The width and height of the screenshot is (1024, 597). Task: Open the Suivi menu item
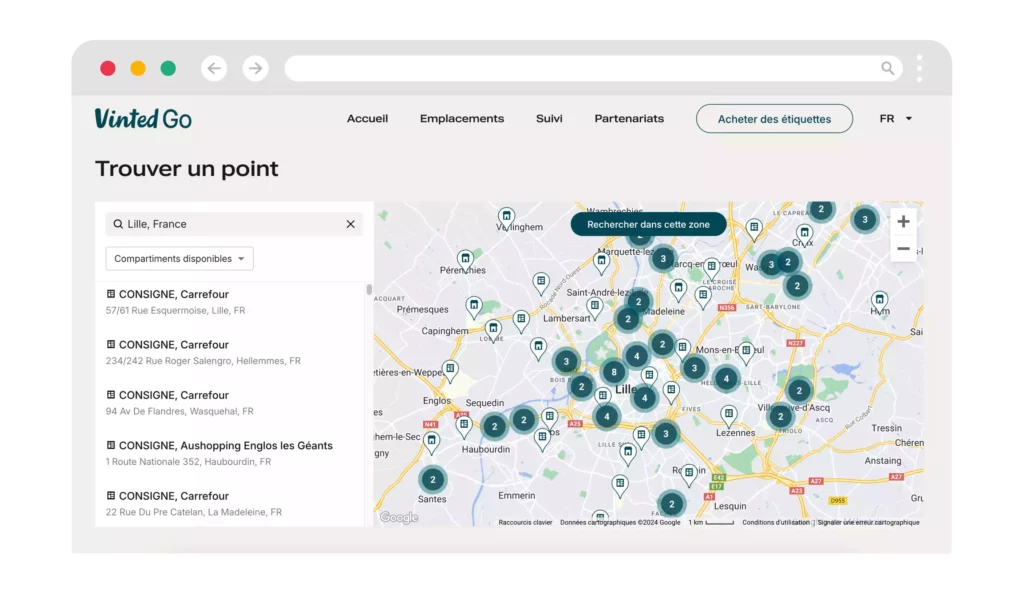point(549,119)
